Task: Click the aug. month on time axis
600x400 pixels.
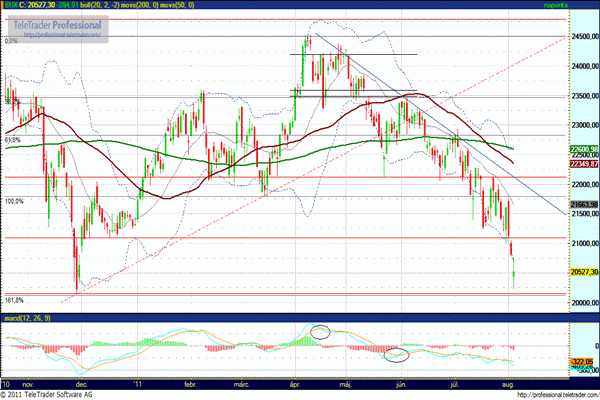Action: pos(508,382)
